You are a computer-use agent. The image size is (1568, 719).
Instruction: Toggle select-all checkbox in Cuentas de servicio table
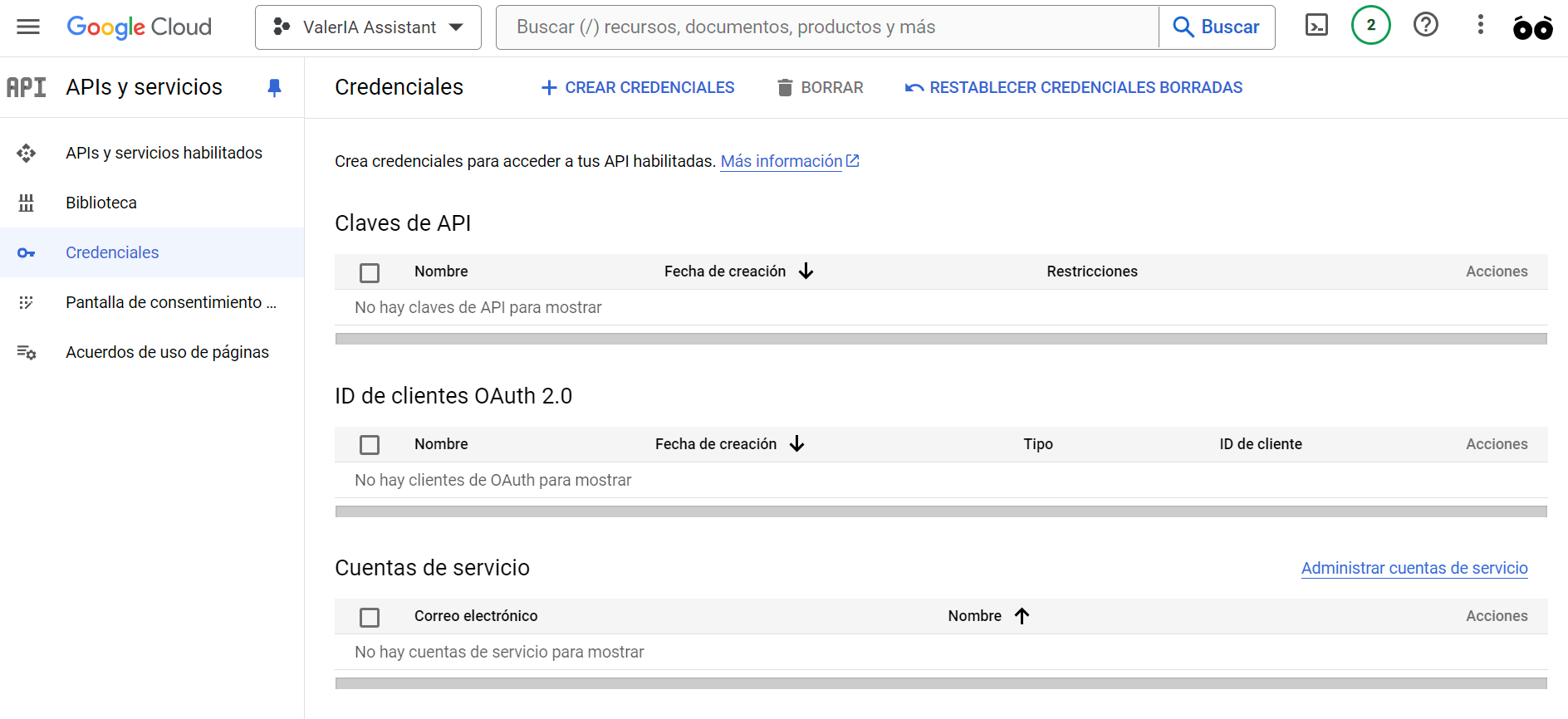pyautogui.click(x=370, y=617)
